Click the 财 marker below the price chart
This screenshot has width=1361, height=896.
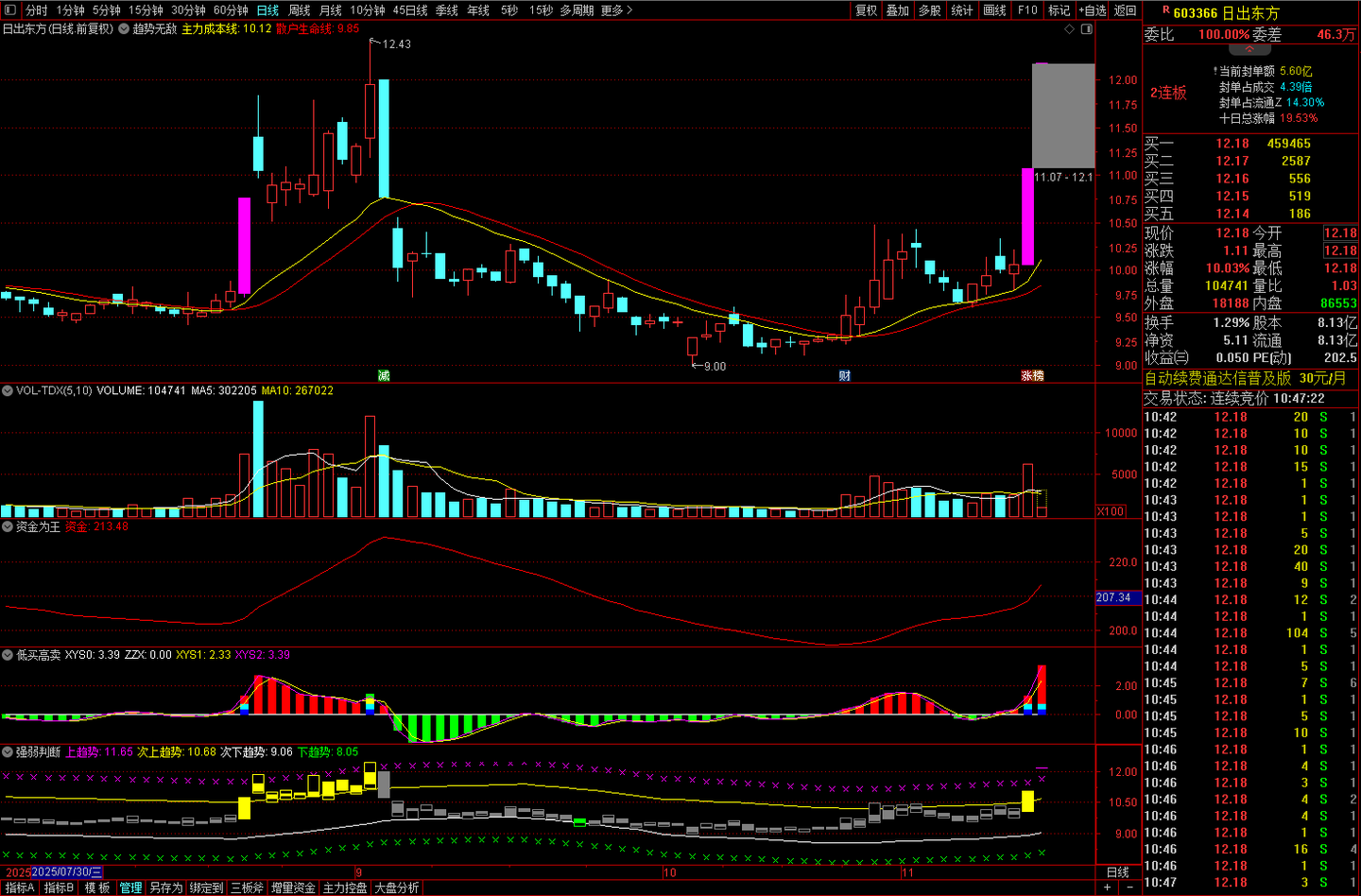845,375
